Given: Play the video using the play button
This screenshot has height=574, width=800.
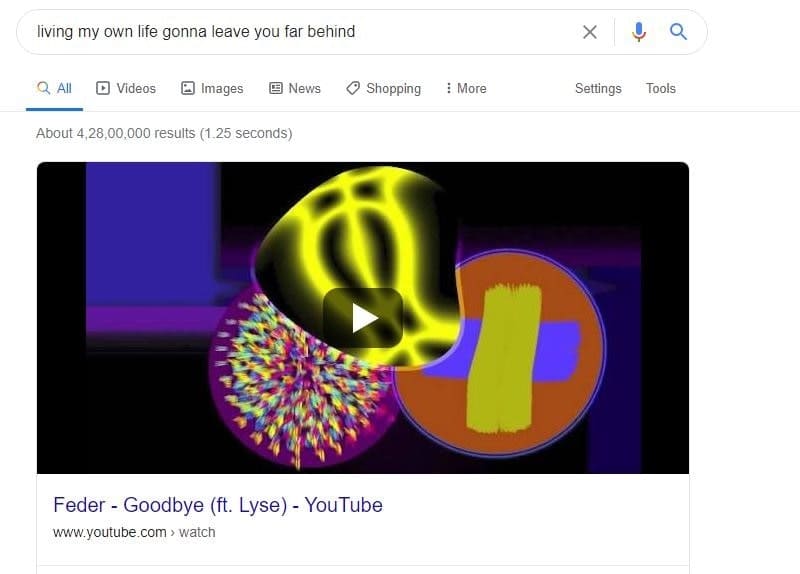Looking at the screenshot, I should click(363, 318).
